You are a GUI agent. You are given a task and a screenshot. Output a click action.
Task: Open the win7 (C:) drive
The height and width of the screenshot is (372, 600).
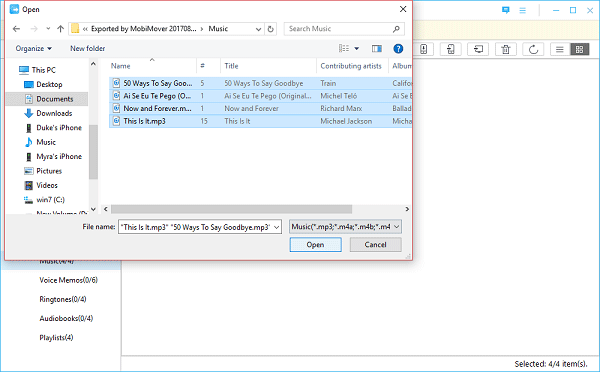[50, 200]
